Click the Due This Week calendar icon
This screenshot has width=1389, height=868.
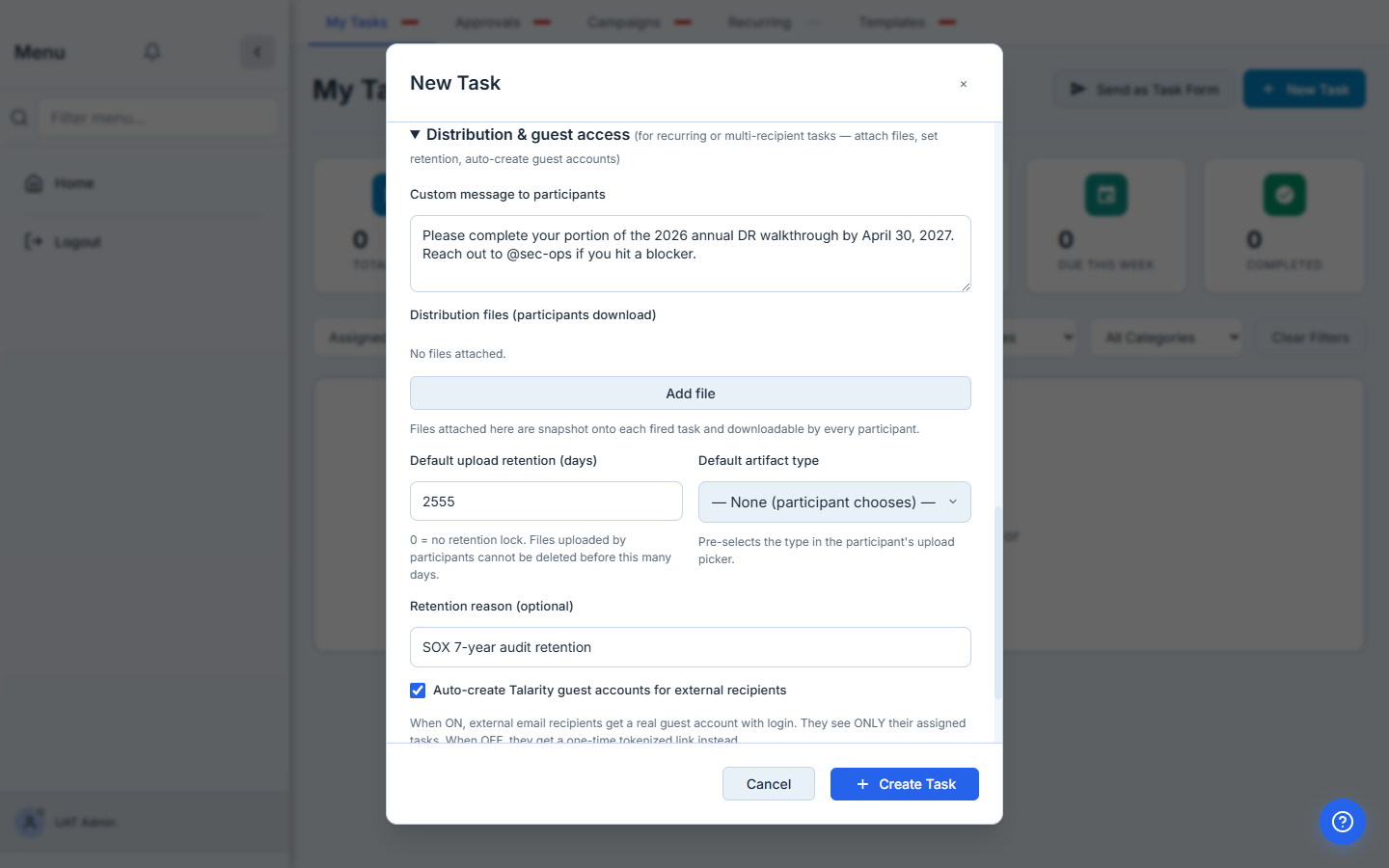coord(1106,195)
